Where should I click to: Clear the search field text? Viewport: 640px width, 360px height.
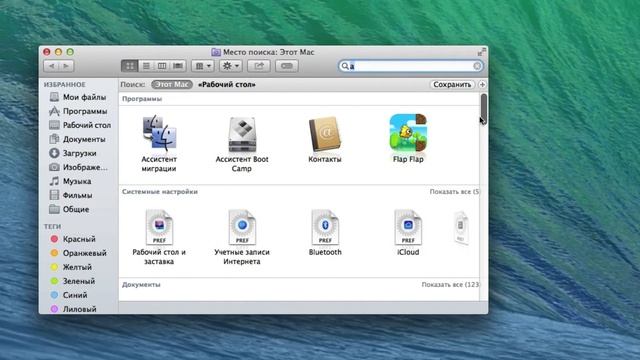point(477,66)
